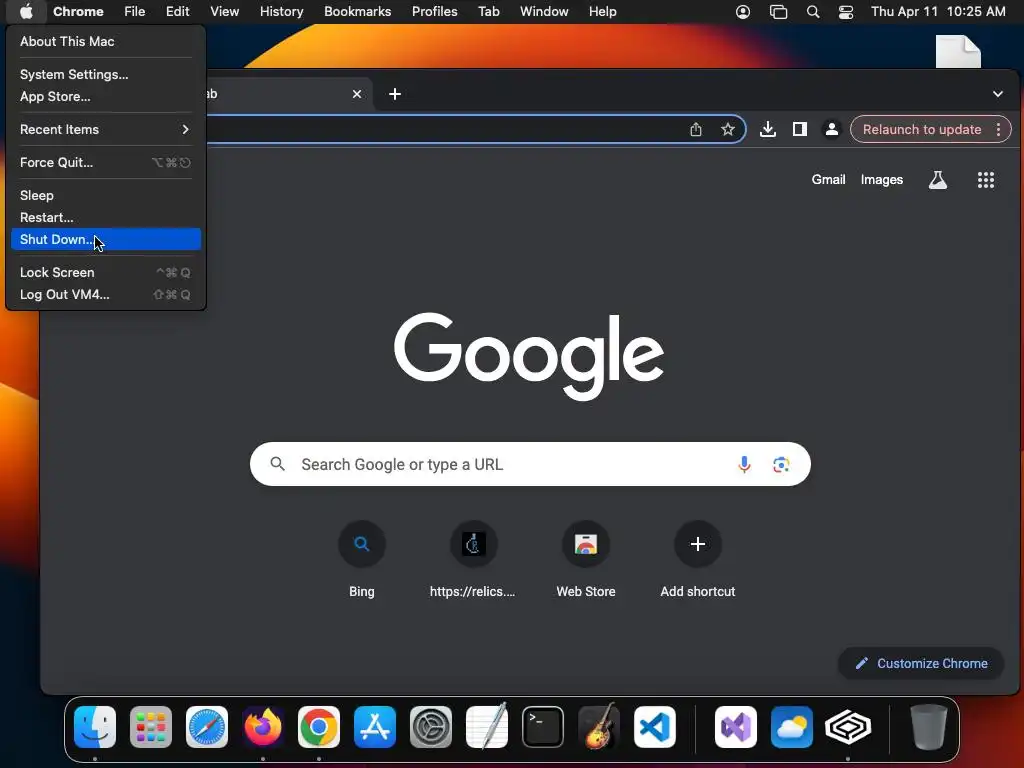Open the Images link

coord(882,180)
